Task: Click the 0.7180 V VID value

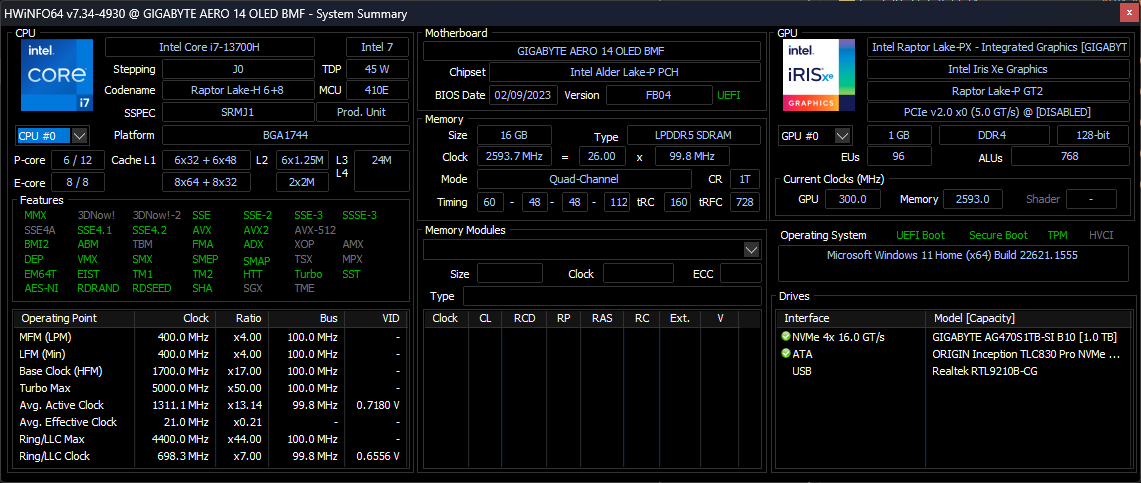Action: click(378, 405)
